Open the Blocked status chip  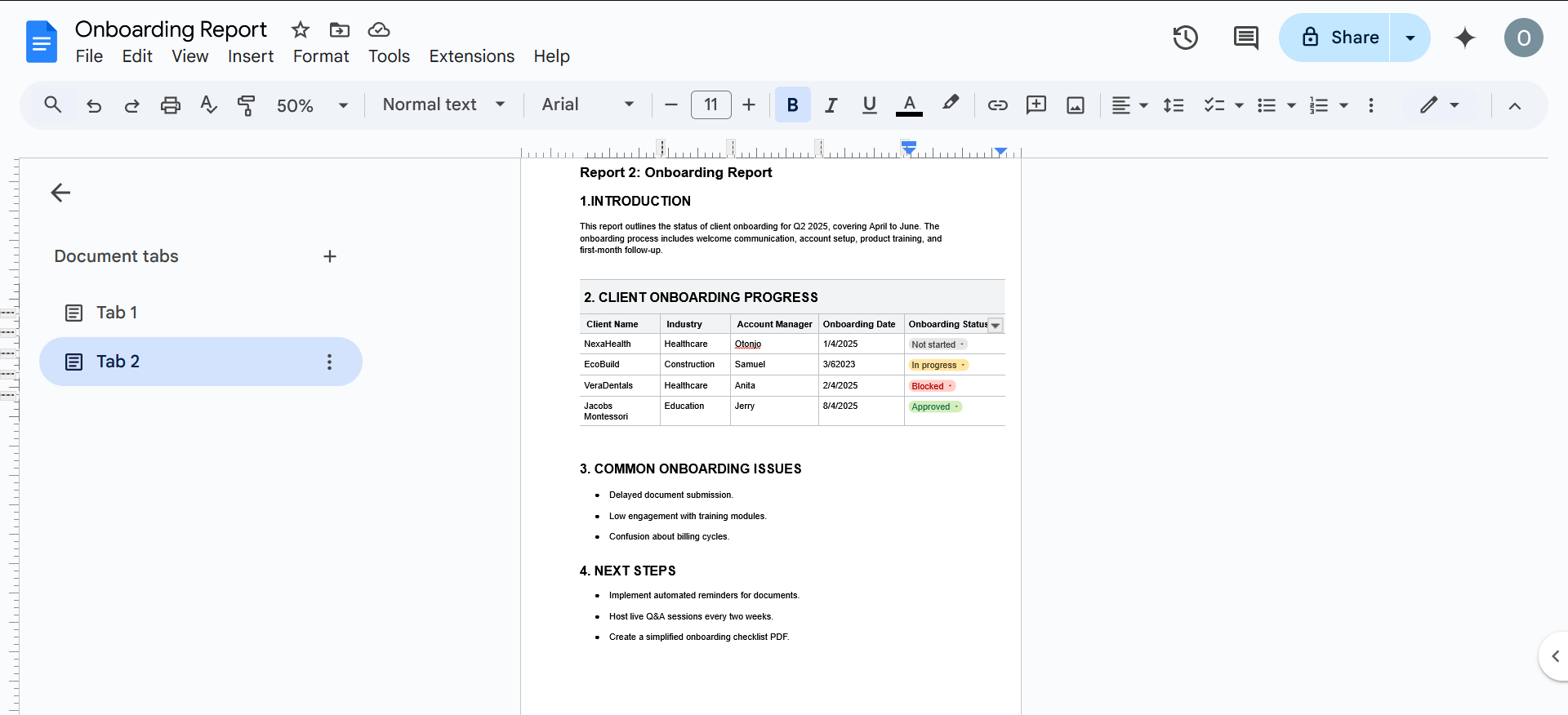tap(932, 386)
